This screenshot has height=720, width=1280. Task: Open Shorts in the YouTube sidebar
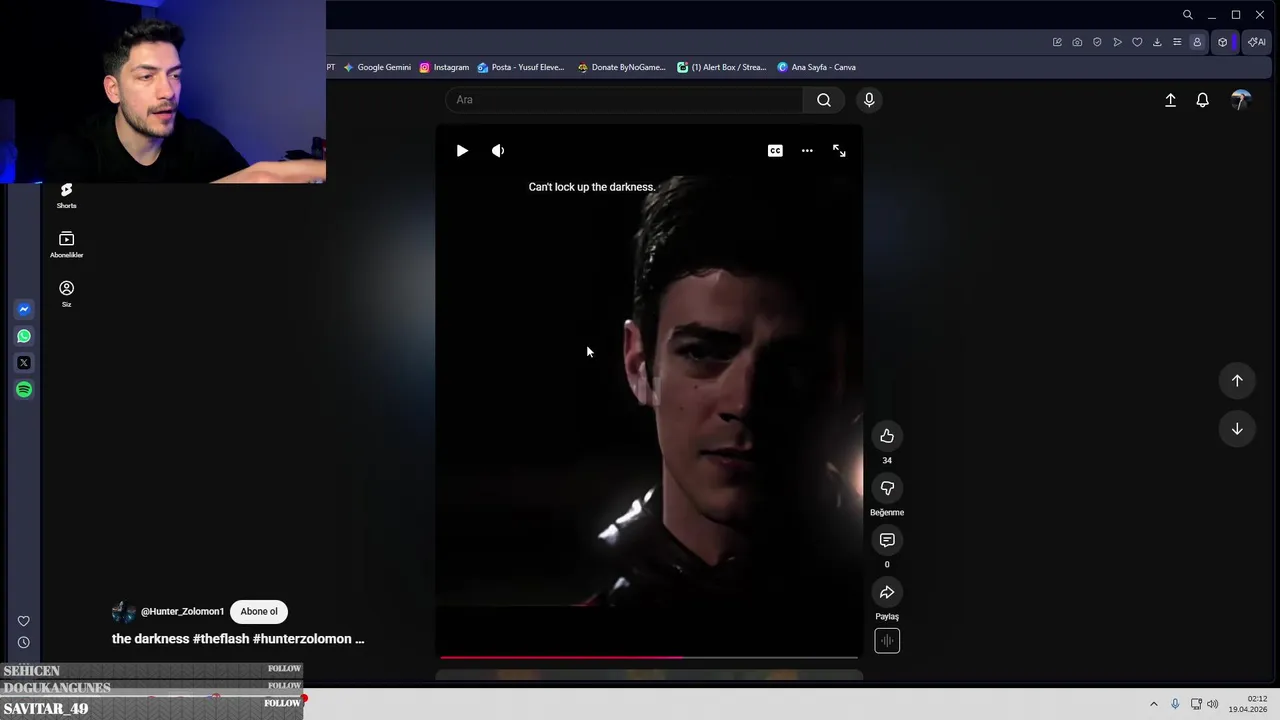(x=66, y=195)
